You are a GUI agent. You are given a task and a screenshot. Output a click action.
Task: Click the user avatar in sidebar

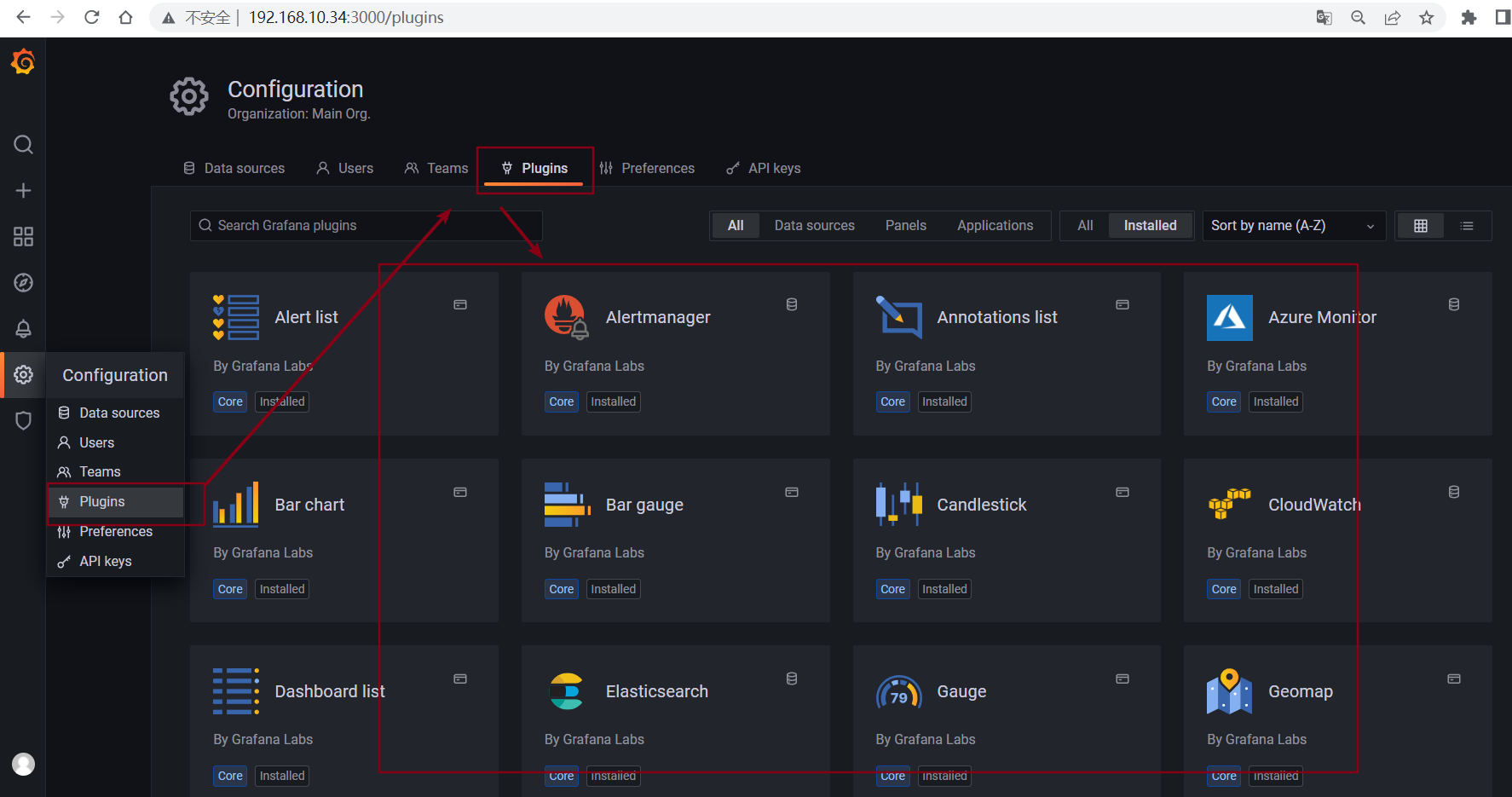point(23,764)
